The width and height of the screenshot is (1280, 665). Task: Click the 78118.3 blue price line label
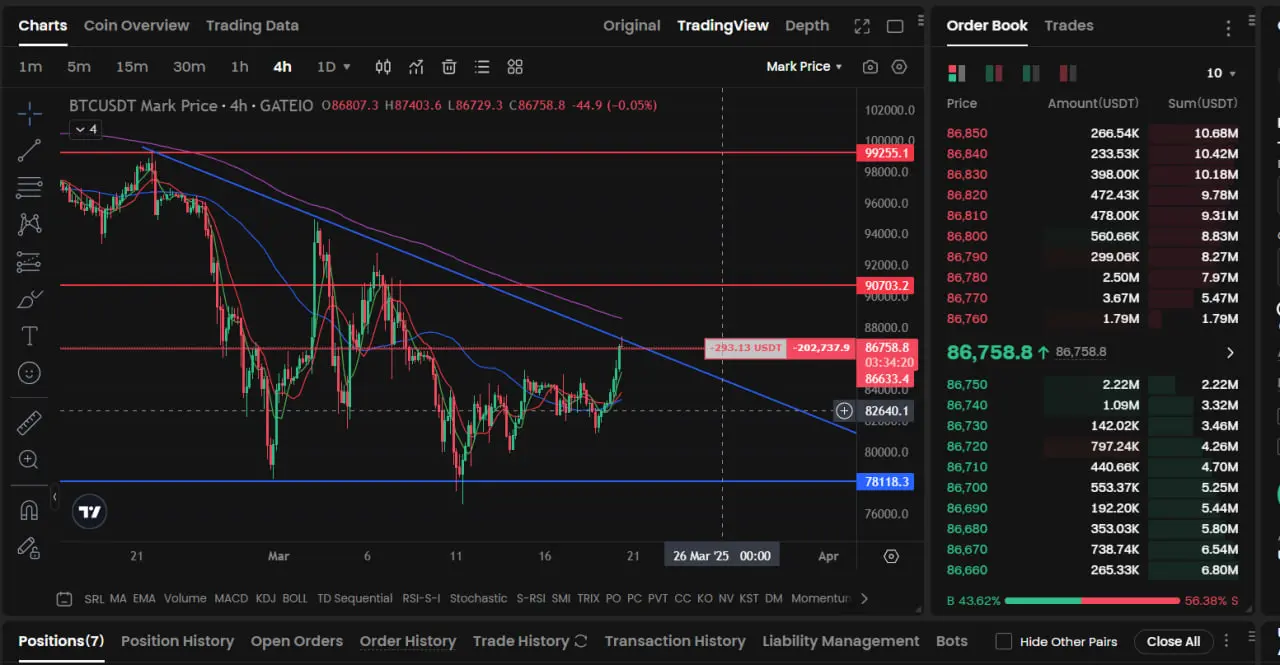[x=887, y=482]
